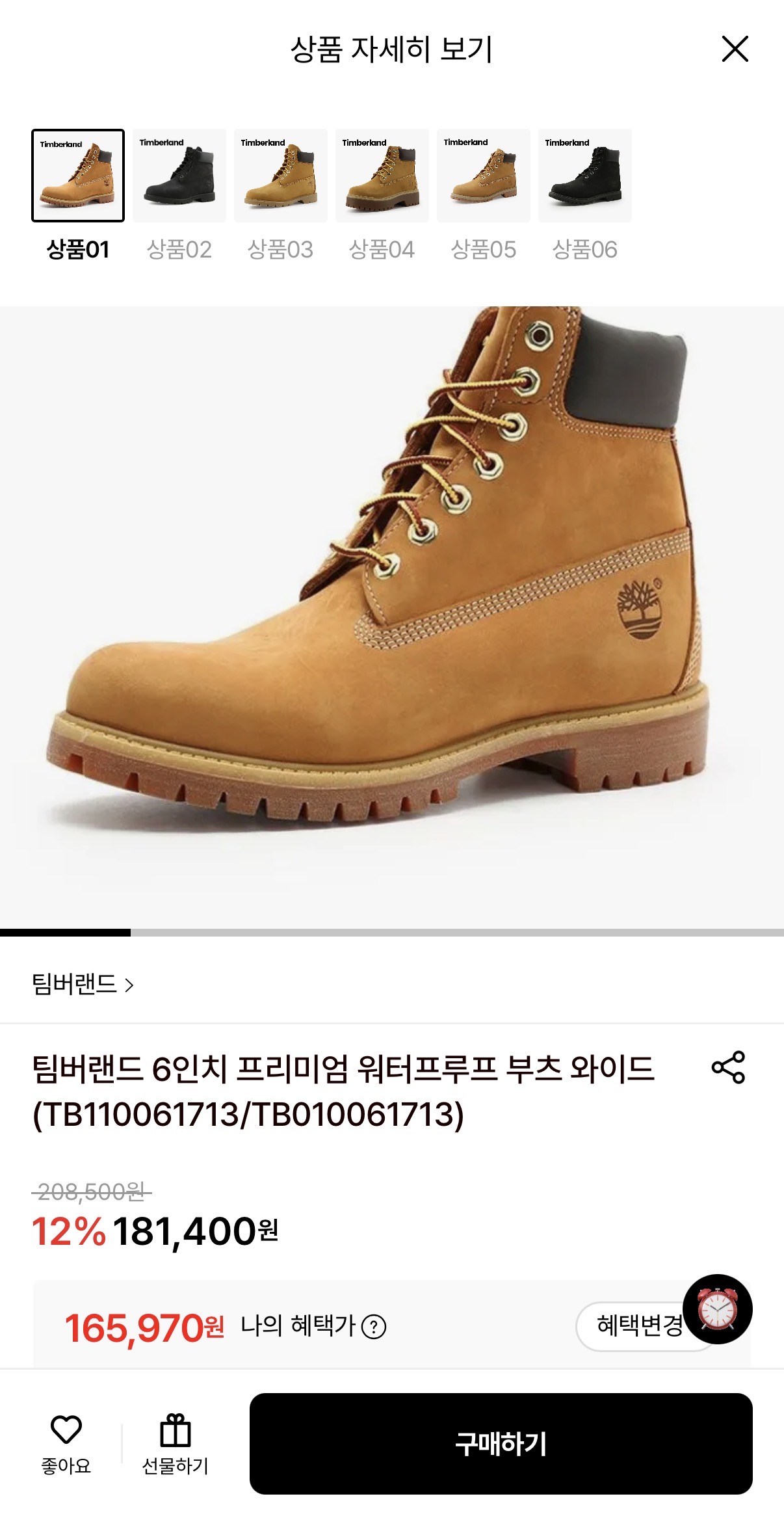784x1518 pixels.
Task: Switch to the 상품05 label tab
Action: [x=484, y=250]
